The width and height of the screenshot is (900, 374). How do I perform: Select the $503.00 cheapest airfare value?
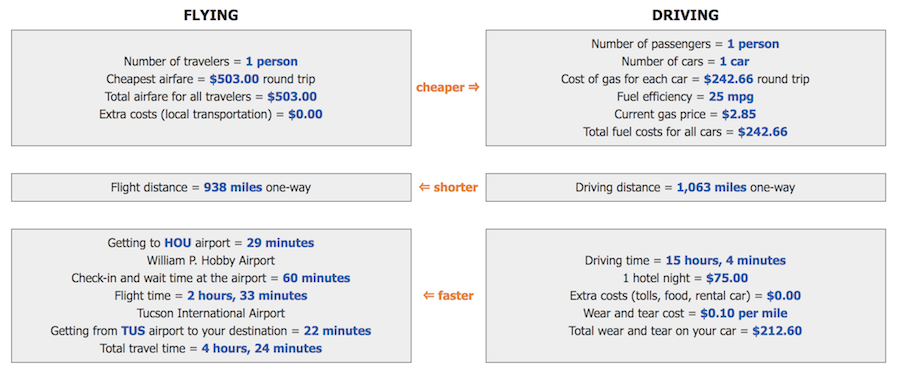[234, 79]
